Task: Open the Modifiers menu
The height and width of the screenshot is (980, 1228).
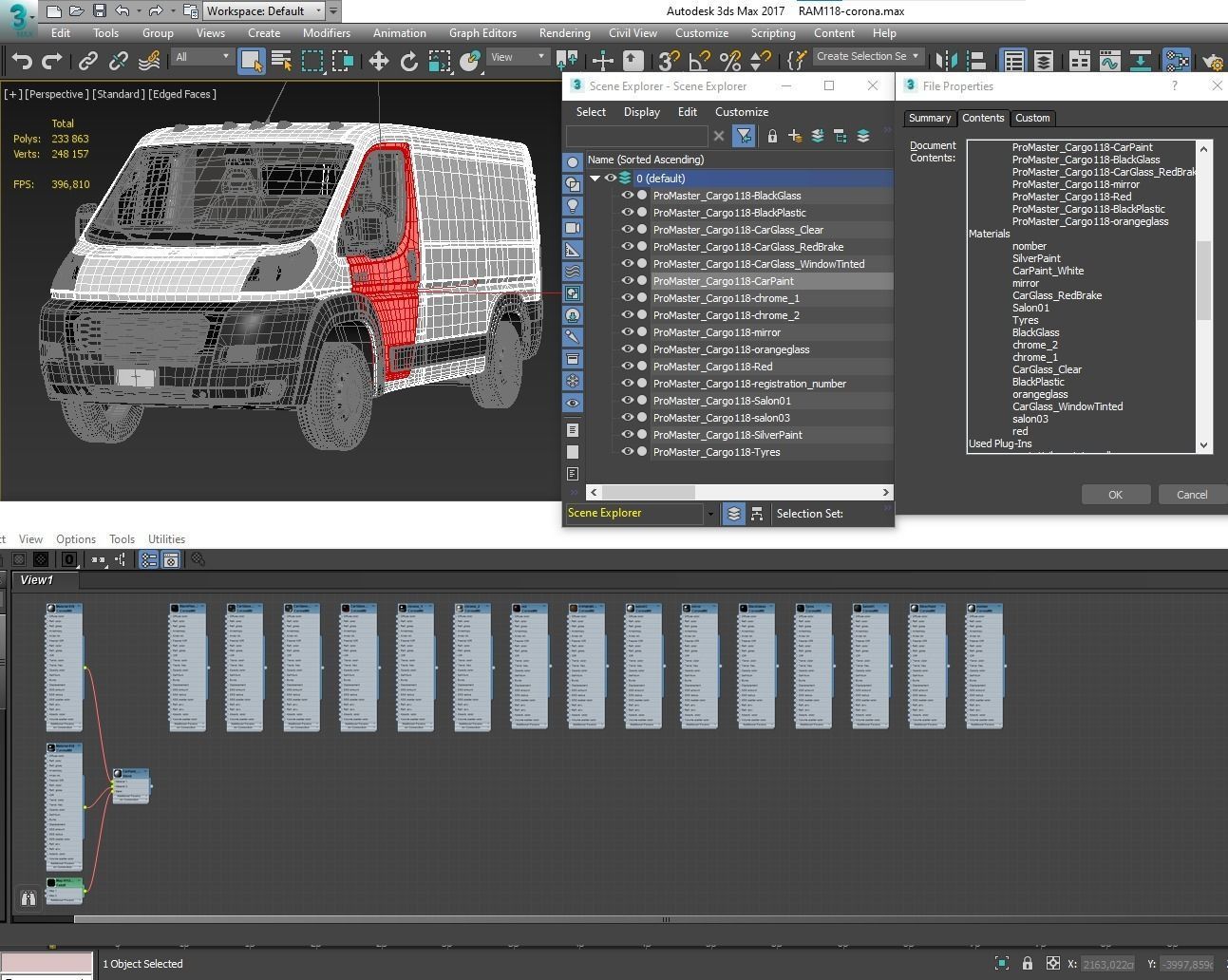Action: [326, 32]
